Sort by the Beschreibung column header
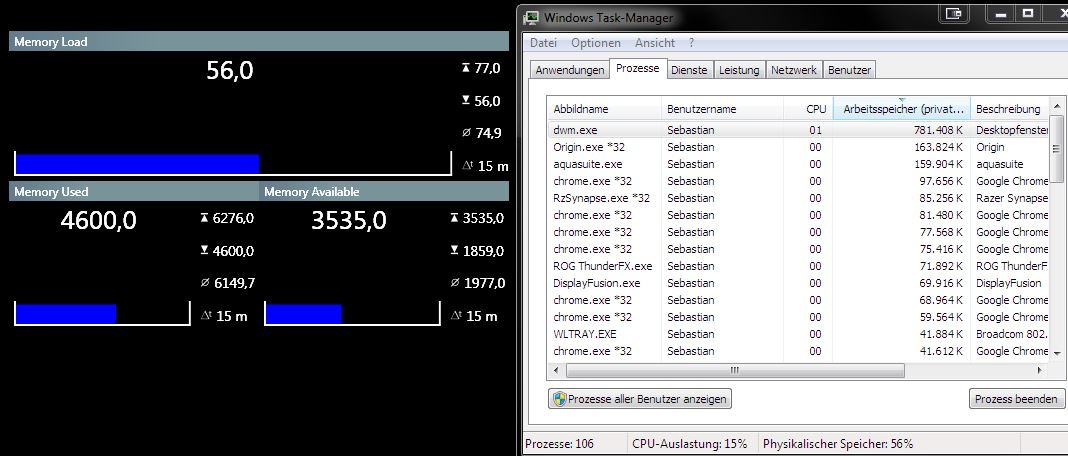The image size is (1068, 456). pos(1010,109)
